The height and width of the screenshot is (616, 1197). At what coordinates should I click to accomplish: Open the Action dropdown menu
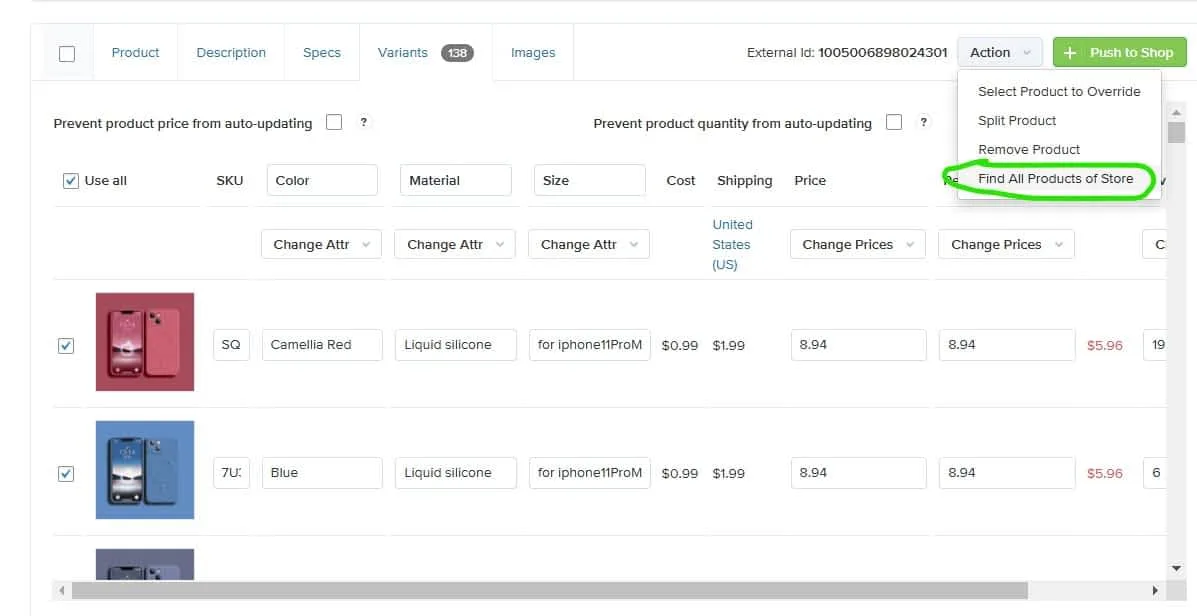point(999,53)
